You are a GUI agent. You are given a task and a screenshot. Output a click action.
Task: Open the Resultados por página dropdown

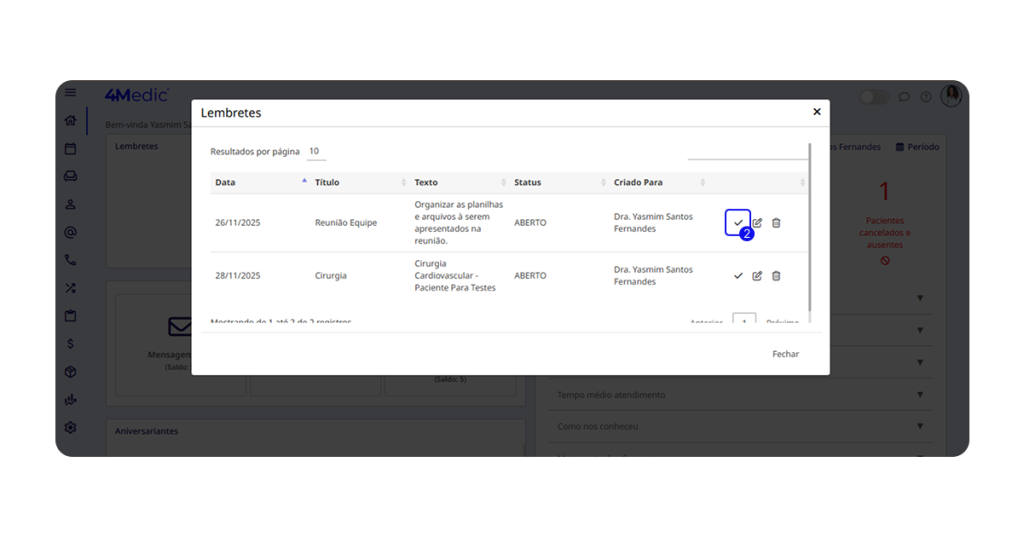point(315,152)
